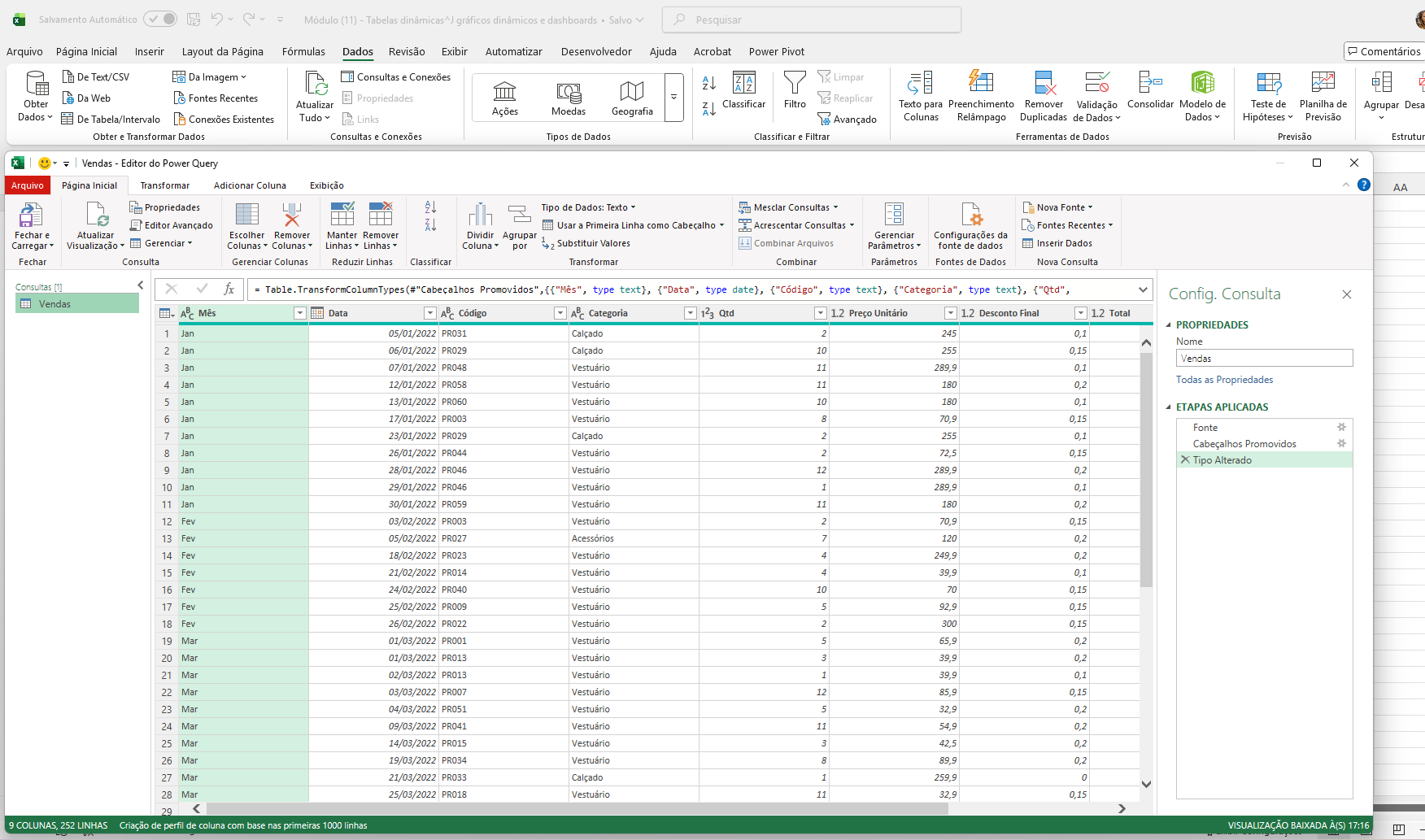The image size is (1425, 840).
Task: Click the gear icon beside Fonte step
Action: click(x=1341, y=427)
